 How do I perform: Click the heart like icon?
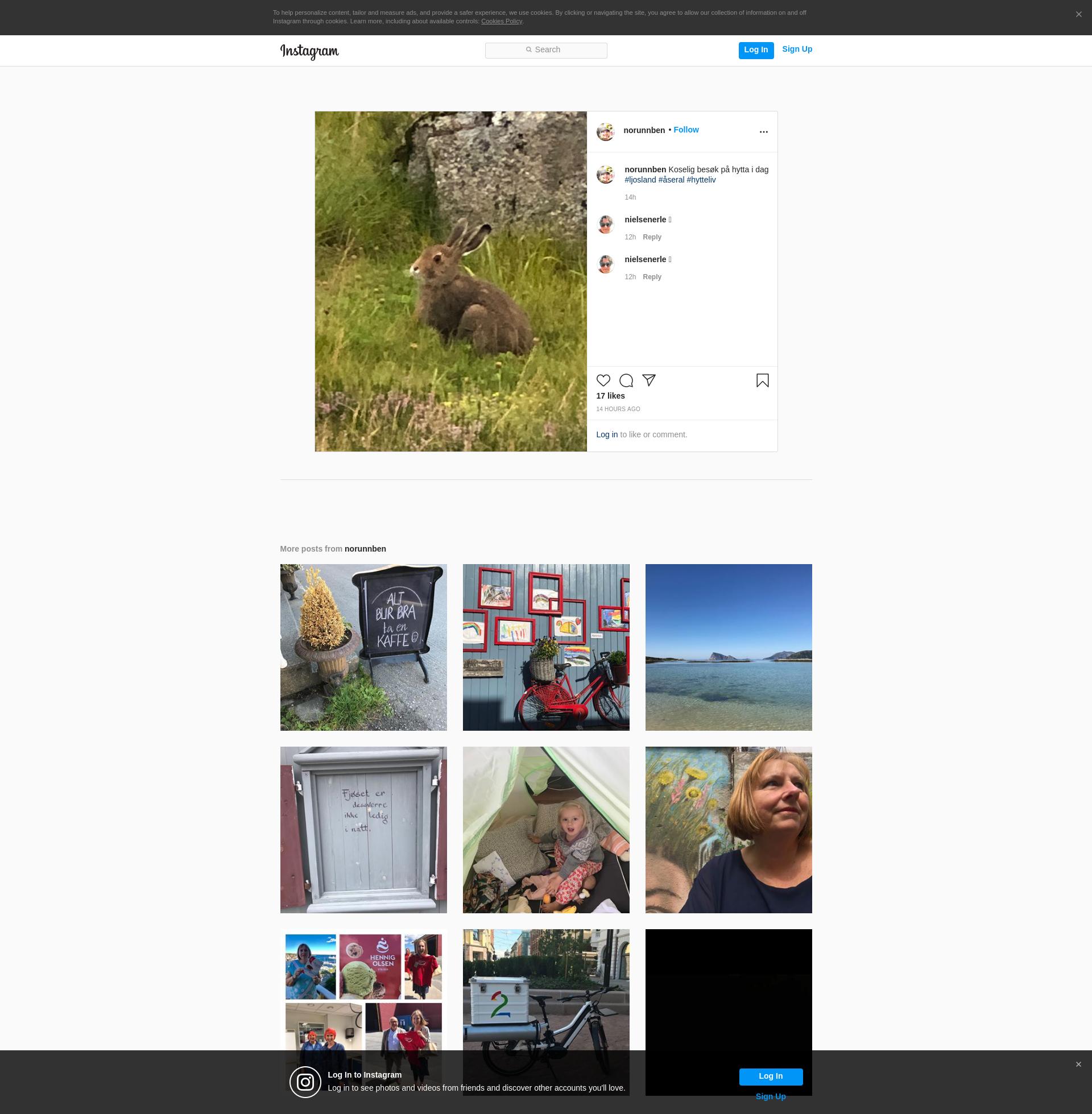pyautogui.click(x=603, y=380)
